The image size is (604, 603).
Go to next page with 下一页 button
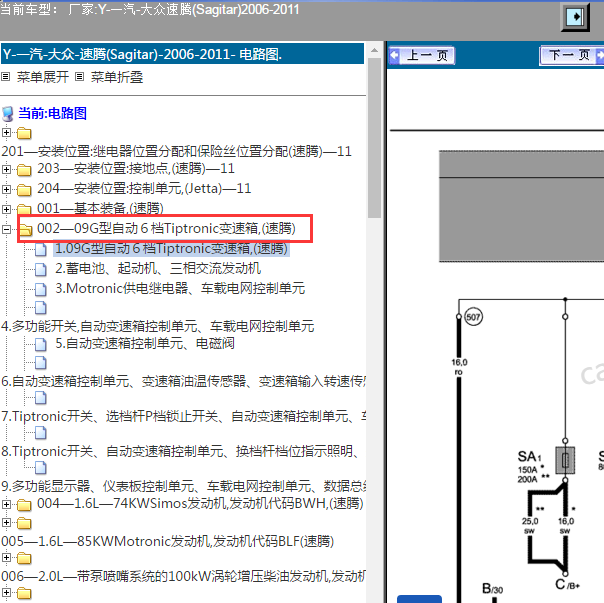click(x=572, y=55)
